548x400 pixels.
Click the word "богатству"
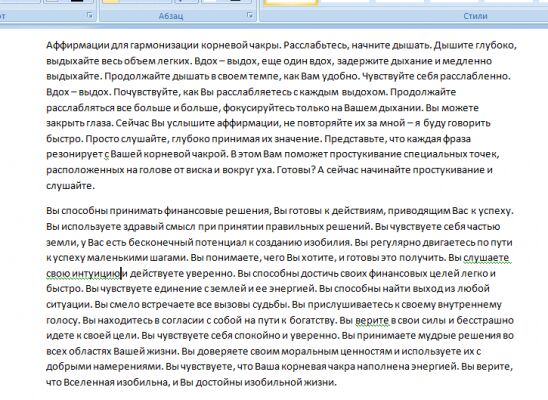click(x=312, y=320)
